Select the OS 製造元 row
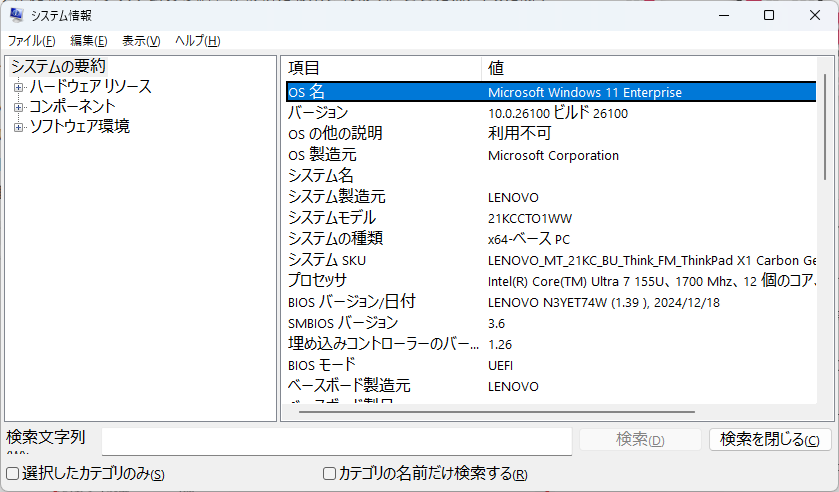 pyautogui.click(x=551, y=155)
